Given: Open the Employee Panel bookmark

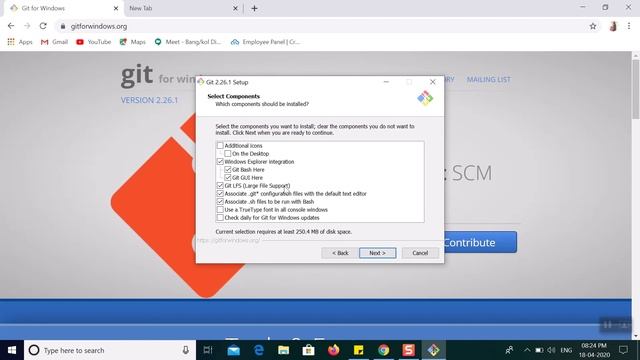Looking at the screenshot, I should [x=266, y=42].
